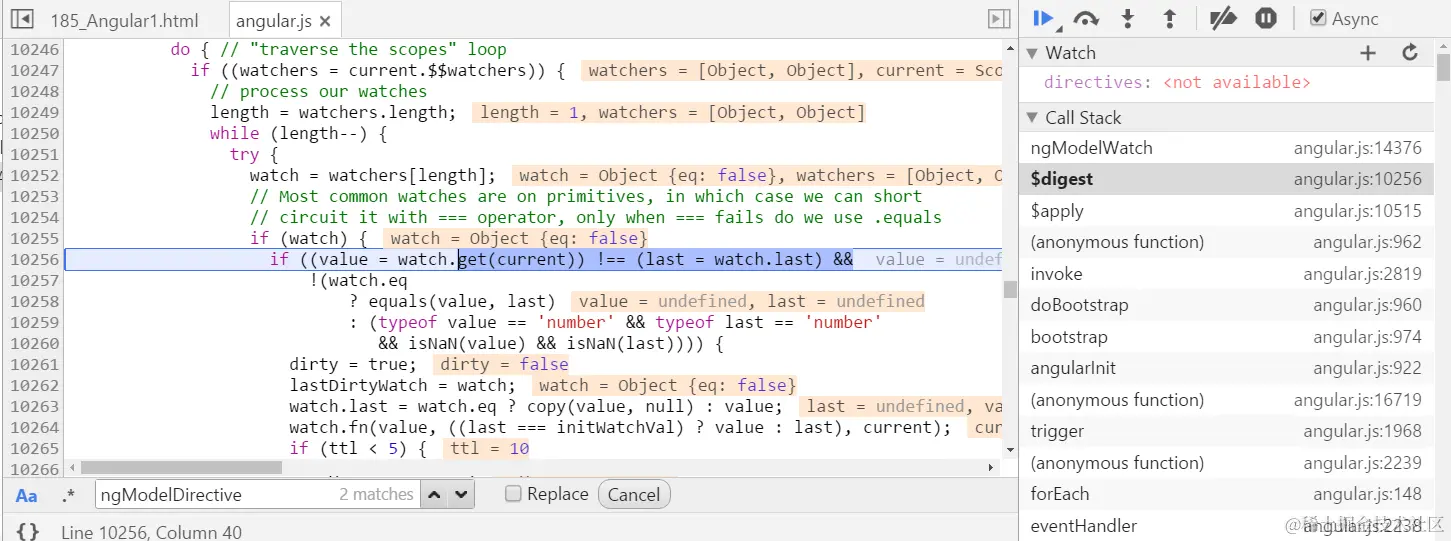Set breakpoint on line 10261
1451x541 pixels.
click(x=35, y=365)
